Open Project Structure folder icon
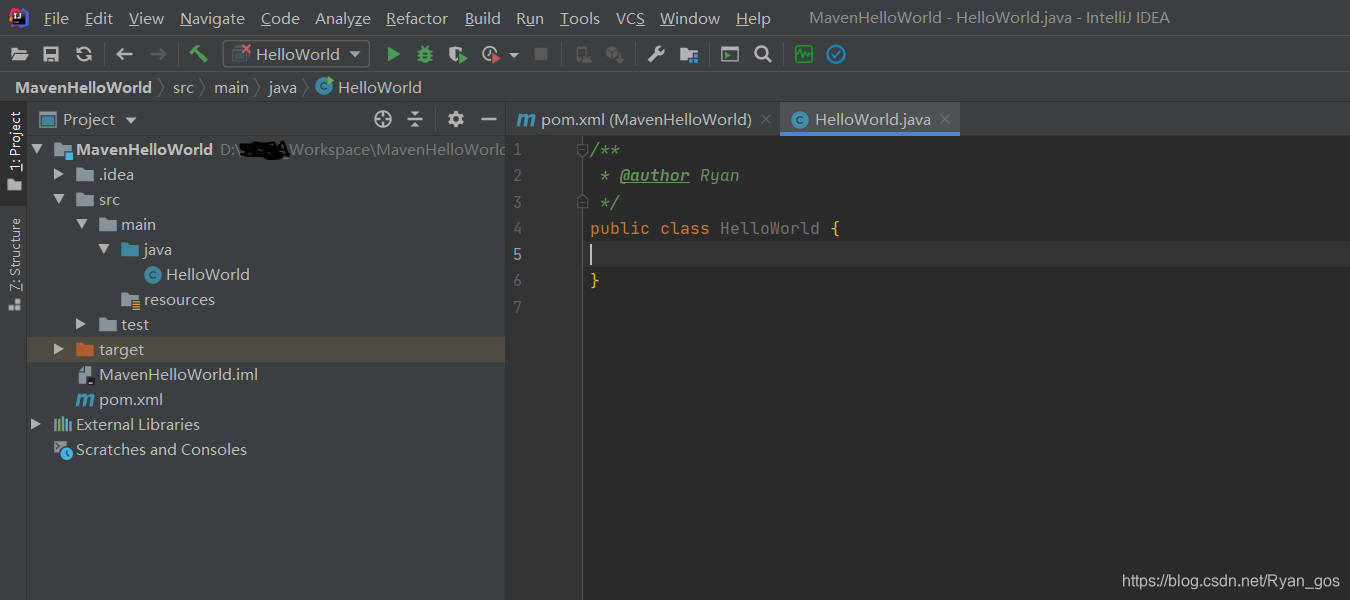Viewport: 1350px width, 600px height. [689, 54]
